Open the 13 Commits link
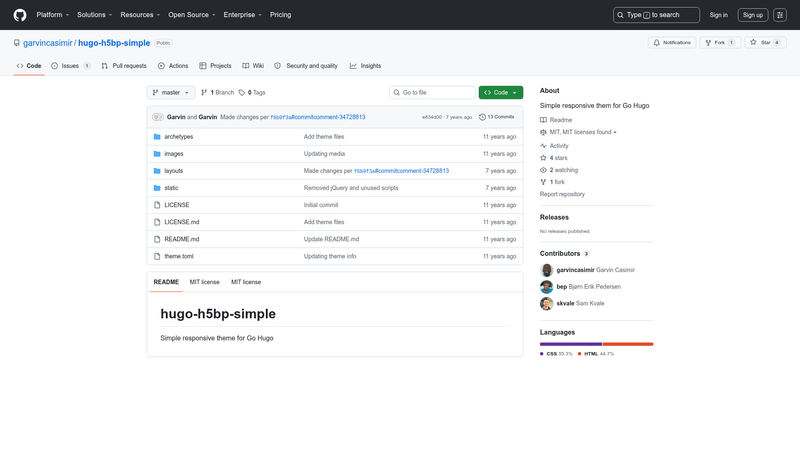 [496, 117]
